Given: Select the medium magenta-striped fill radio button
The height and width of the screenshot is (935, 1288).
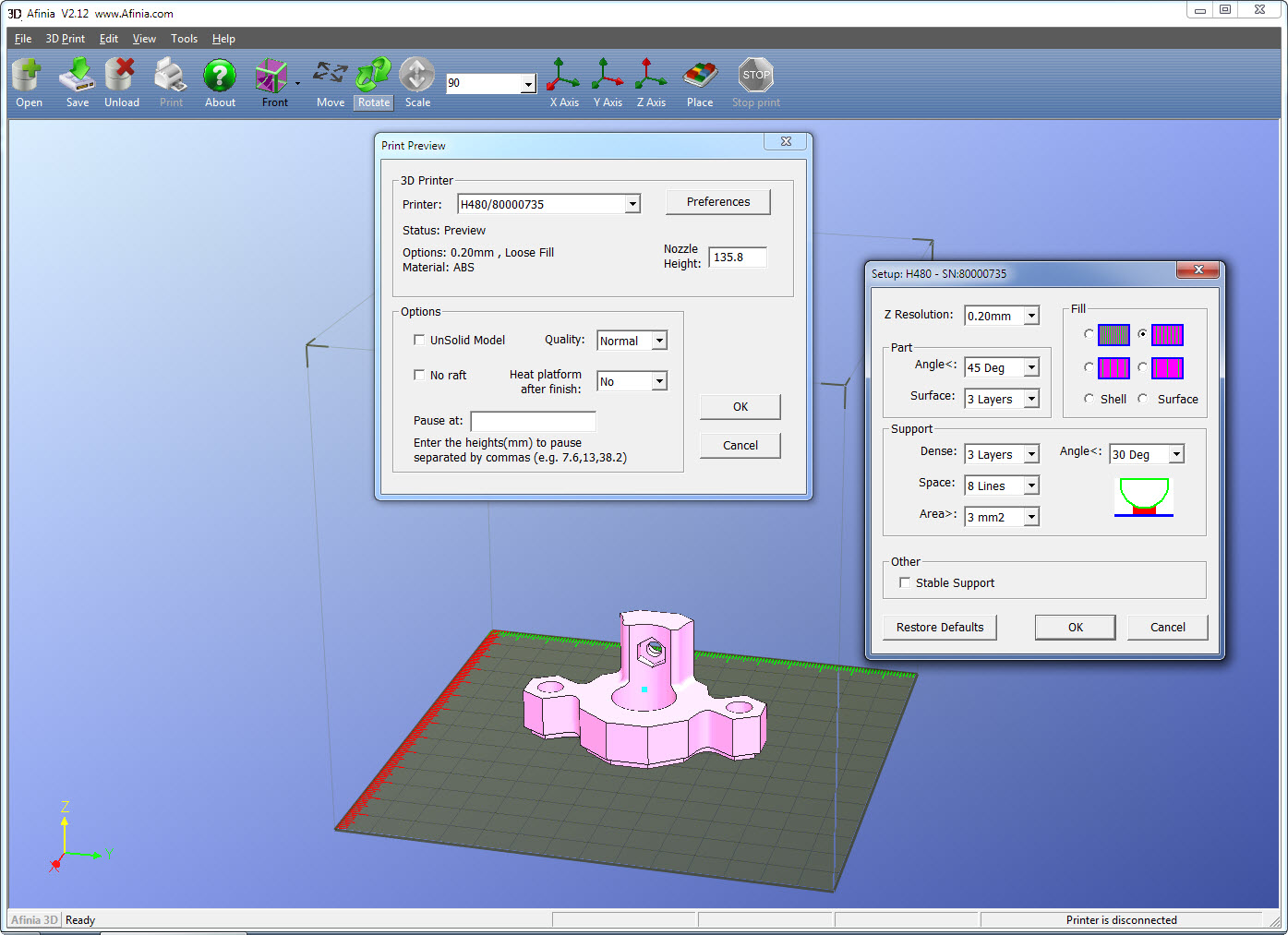Looking at the screenshot, I should [x=1089, y=367].
